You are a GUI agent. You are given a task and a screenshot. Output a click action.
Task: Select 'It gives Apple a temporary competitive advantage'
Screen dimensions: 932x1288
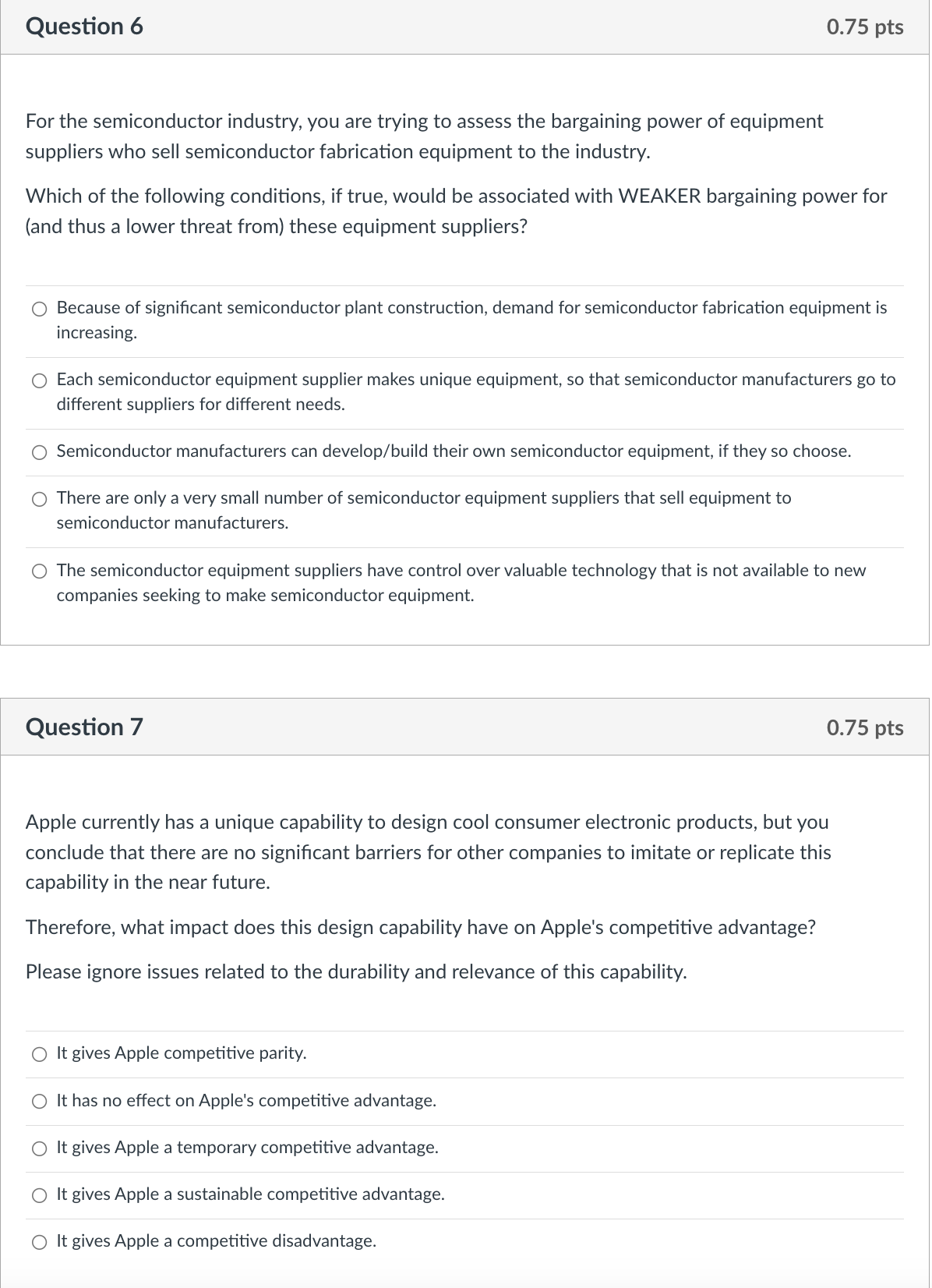click(39, 1148)
